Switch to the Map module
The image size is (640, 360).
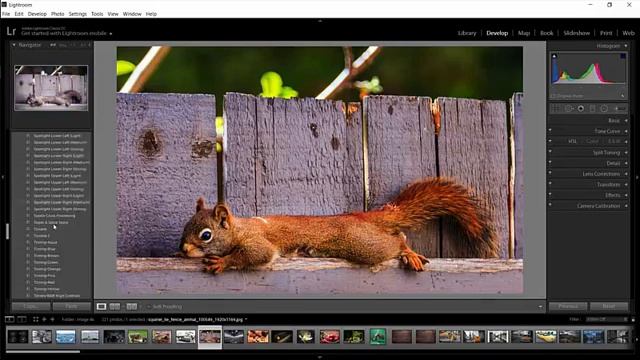coord(524,33)
